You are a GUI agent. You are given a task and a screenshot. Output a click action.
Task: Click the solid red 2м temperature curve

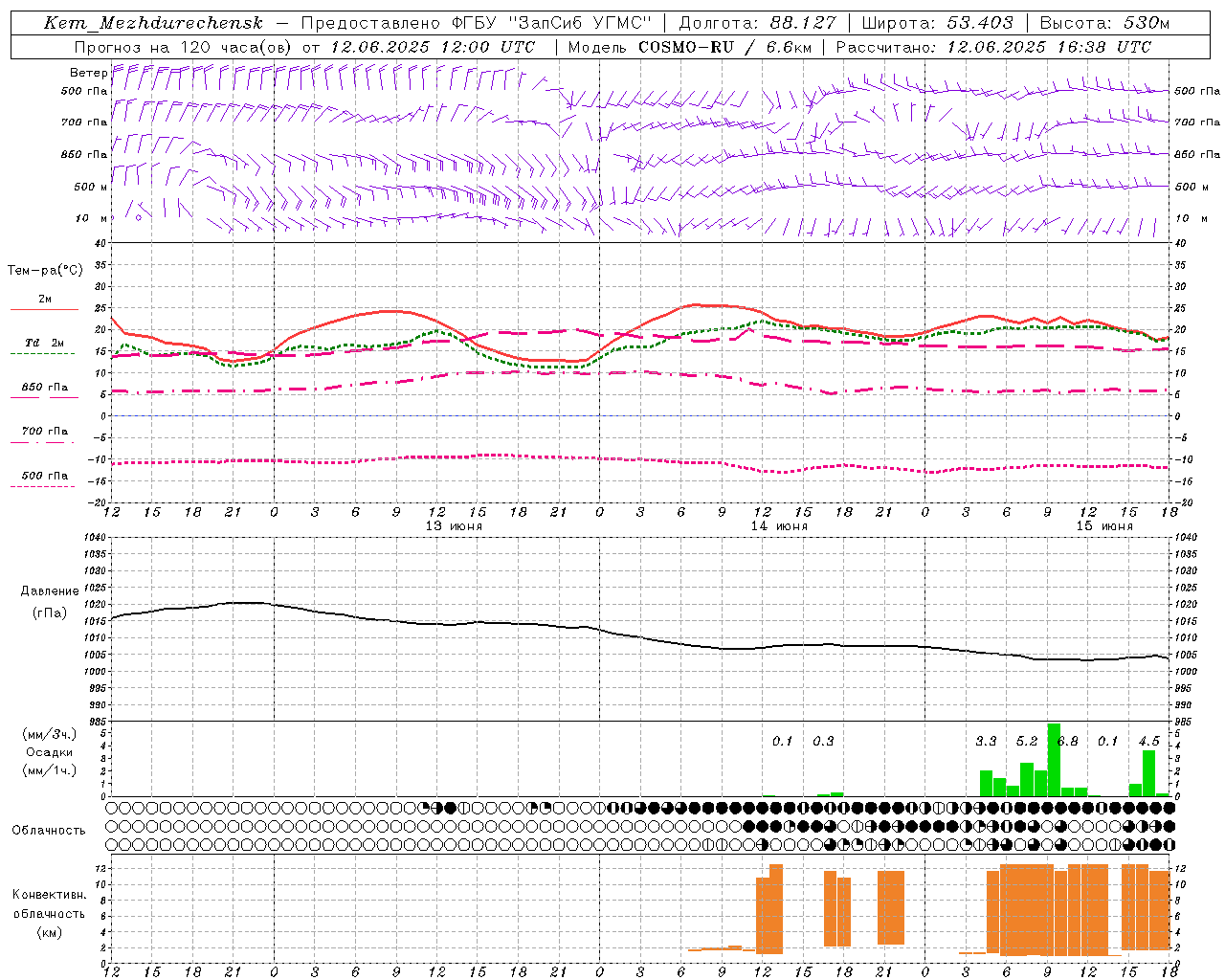coord(639,327)
